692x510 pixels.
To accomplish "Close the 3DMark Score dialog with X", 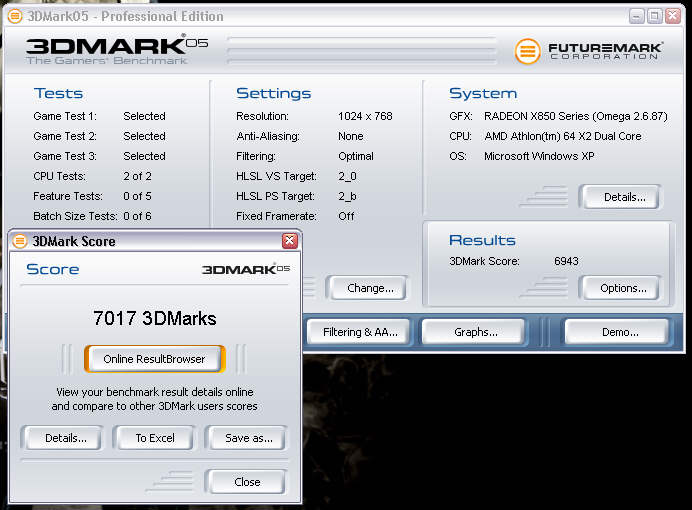I will click(290, 241).
